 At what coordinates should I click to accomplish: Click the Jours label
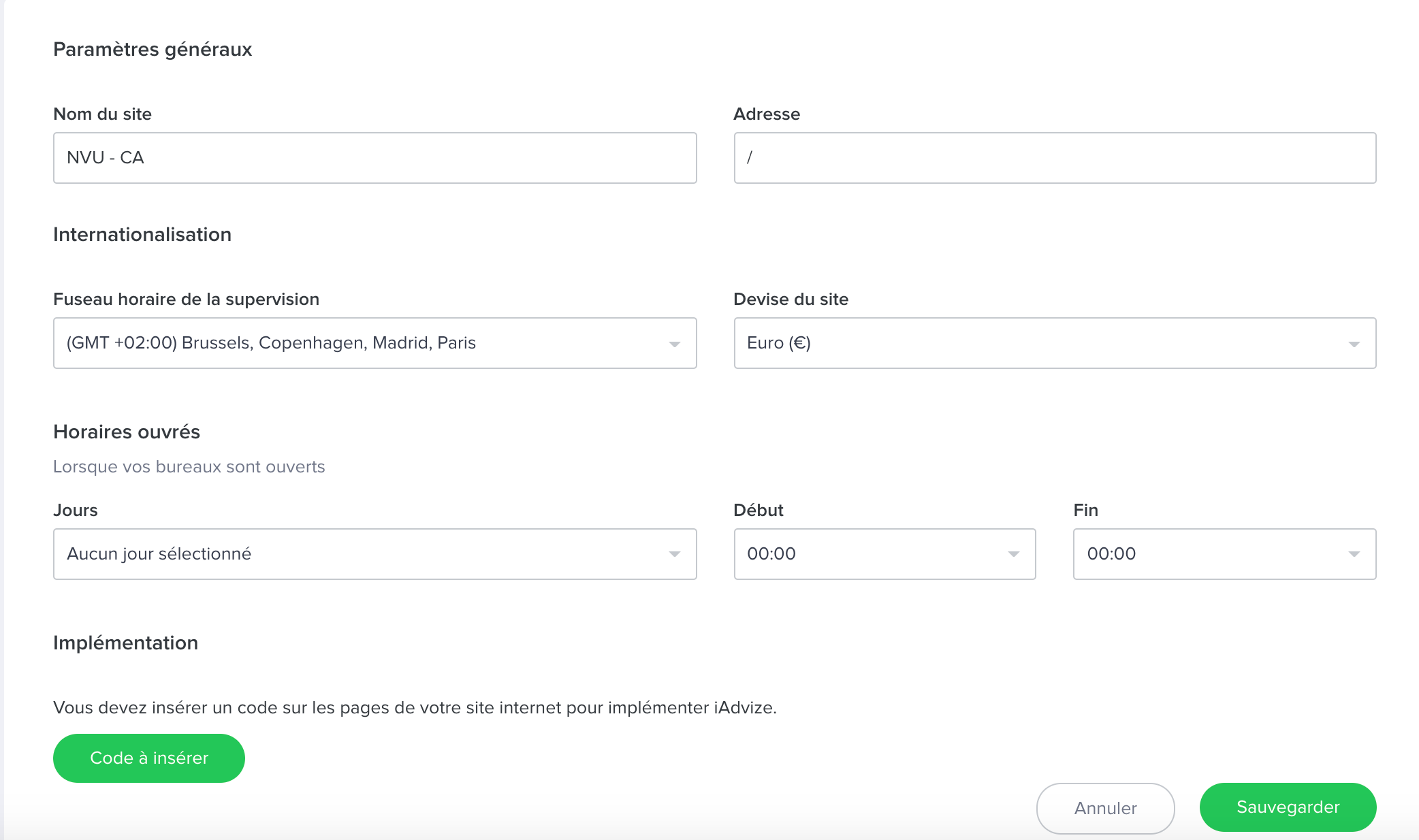pyautogui.click(x=76, y=511)
